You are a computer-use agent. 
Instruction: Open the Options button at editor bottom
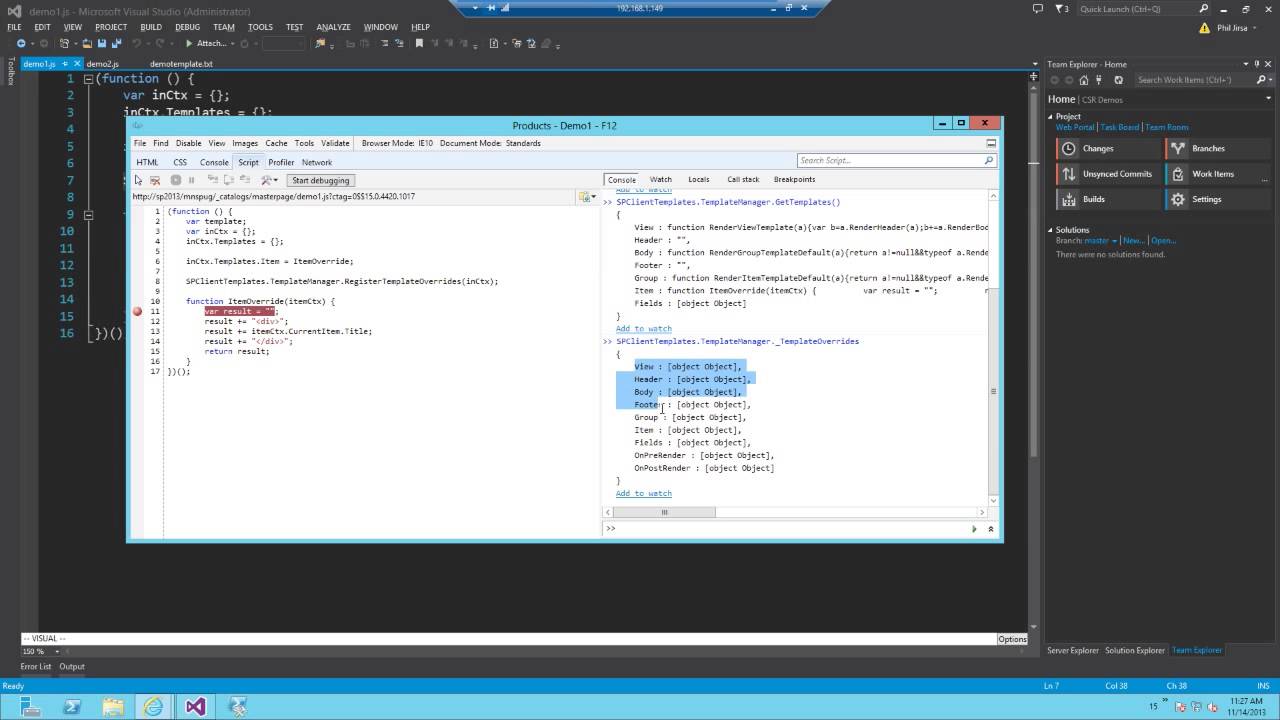click(x=1012, y=639)
